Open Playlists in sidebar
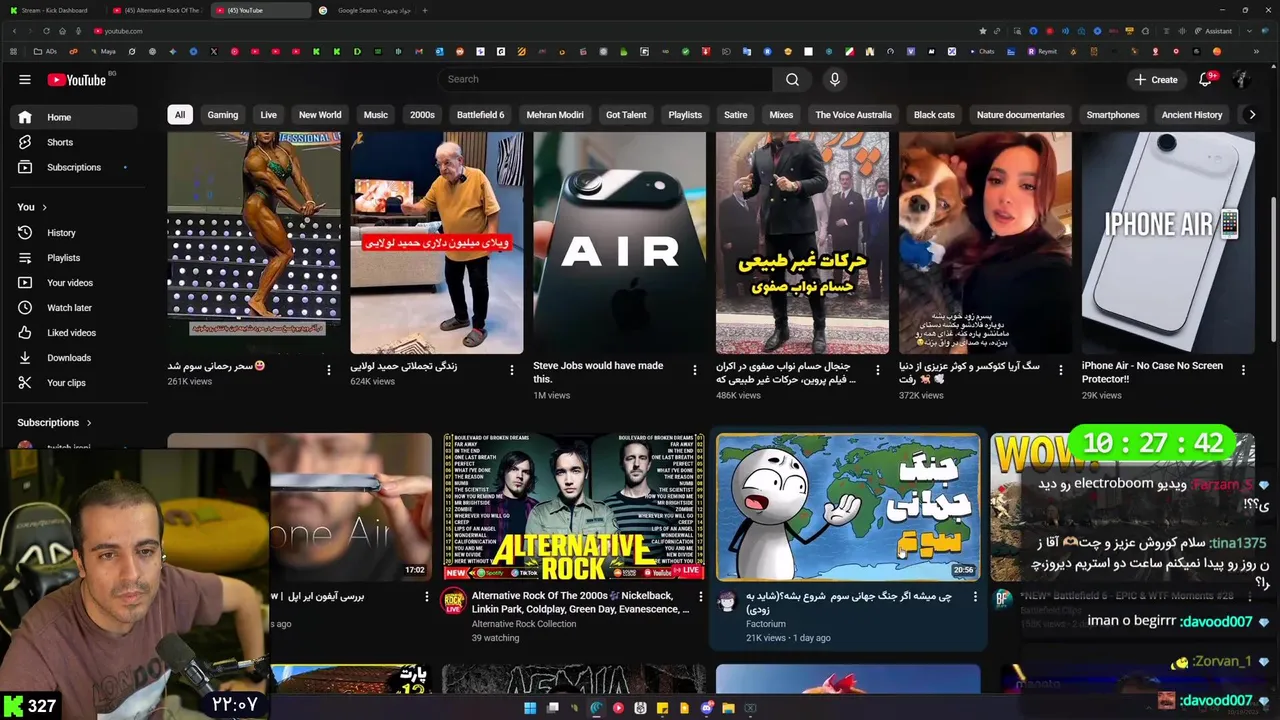Viewport: 1280px width, 720px height. coord(74,258)
